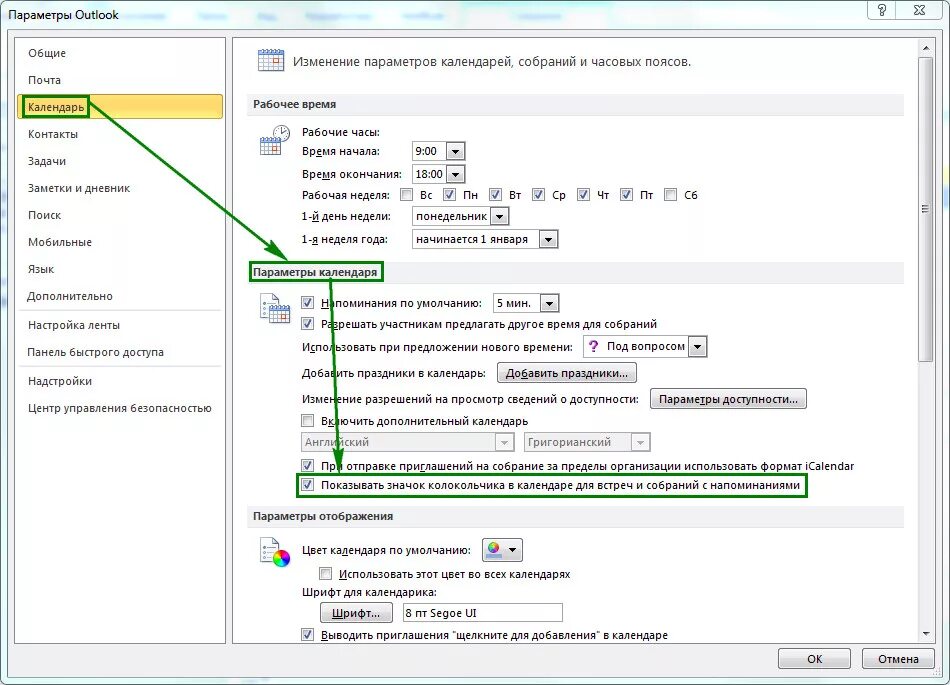950x685 pixels.
Task: Click the work hours clock-calendar icon
Action: click(275, 141)
